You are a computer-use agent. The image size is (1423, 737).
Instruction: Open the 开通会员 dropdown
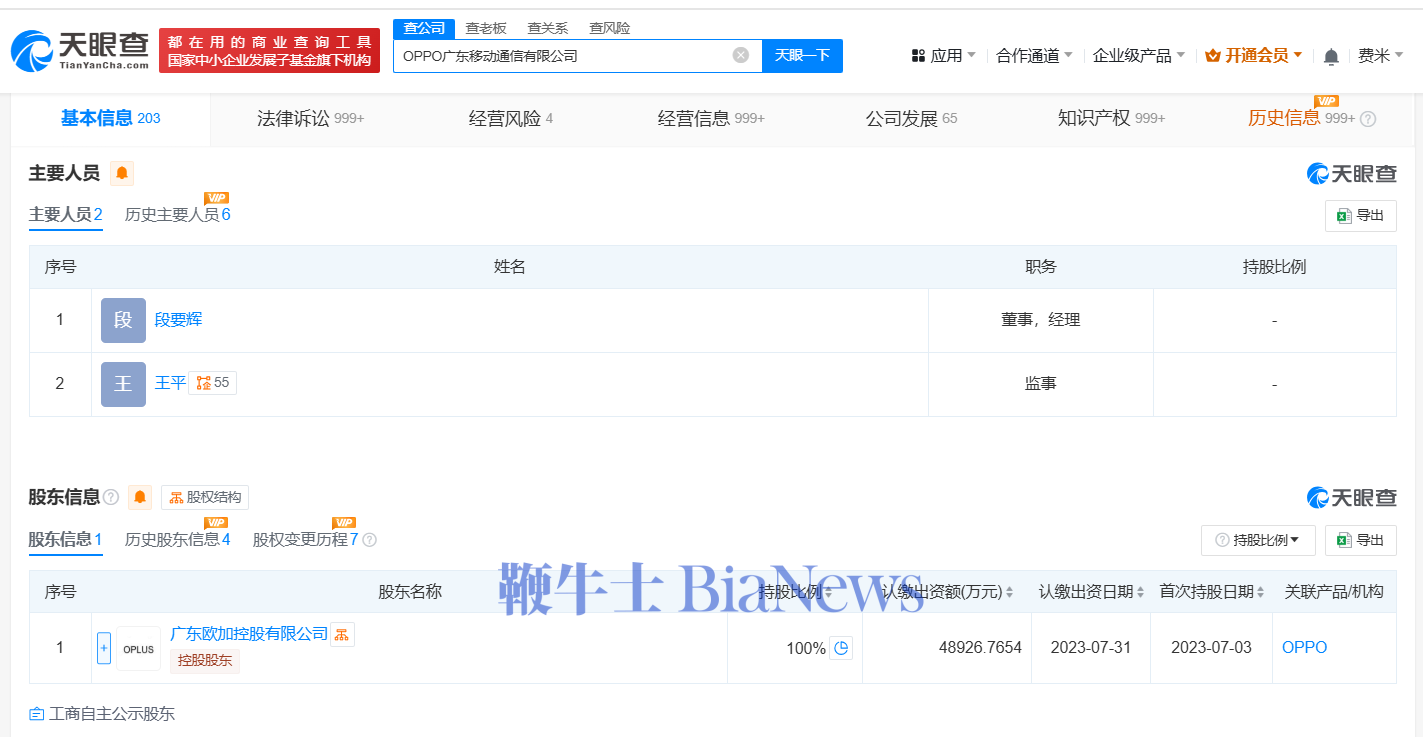click(1254, 56)
